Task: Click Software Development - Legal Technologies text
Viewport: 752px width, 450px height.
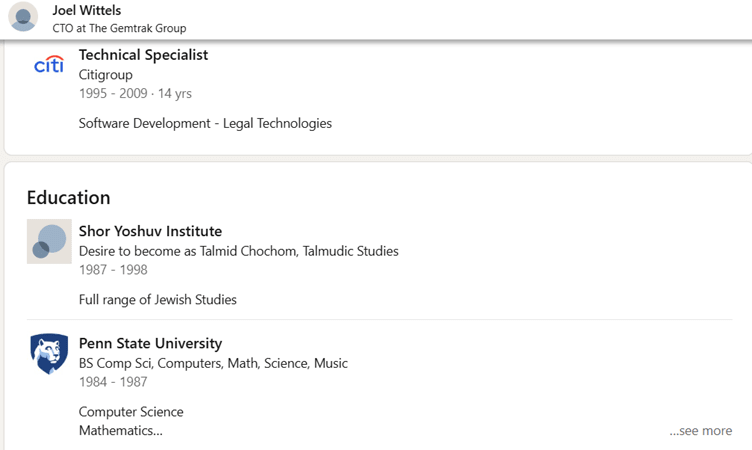Action: (x=205, y=123)
